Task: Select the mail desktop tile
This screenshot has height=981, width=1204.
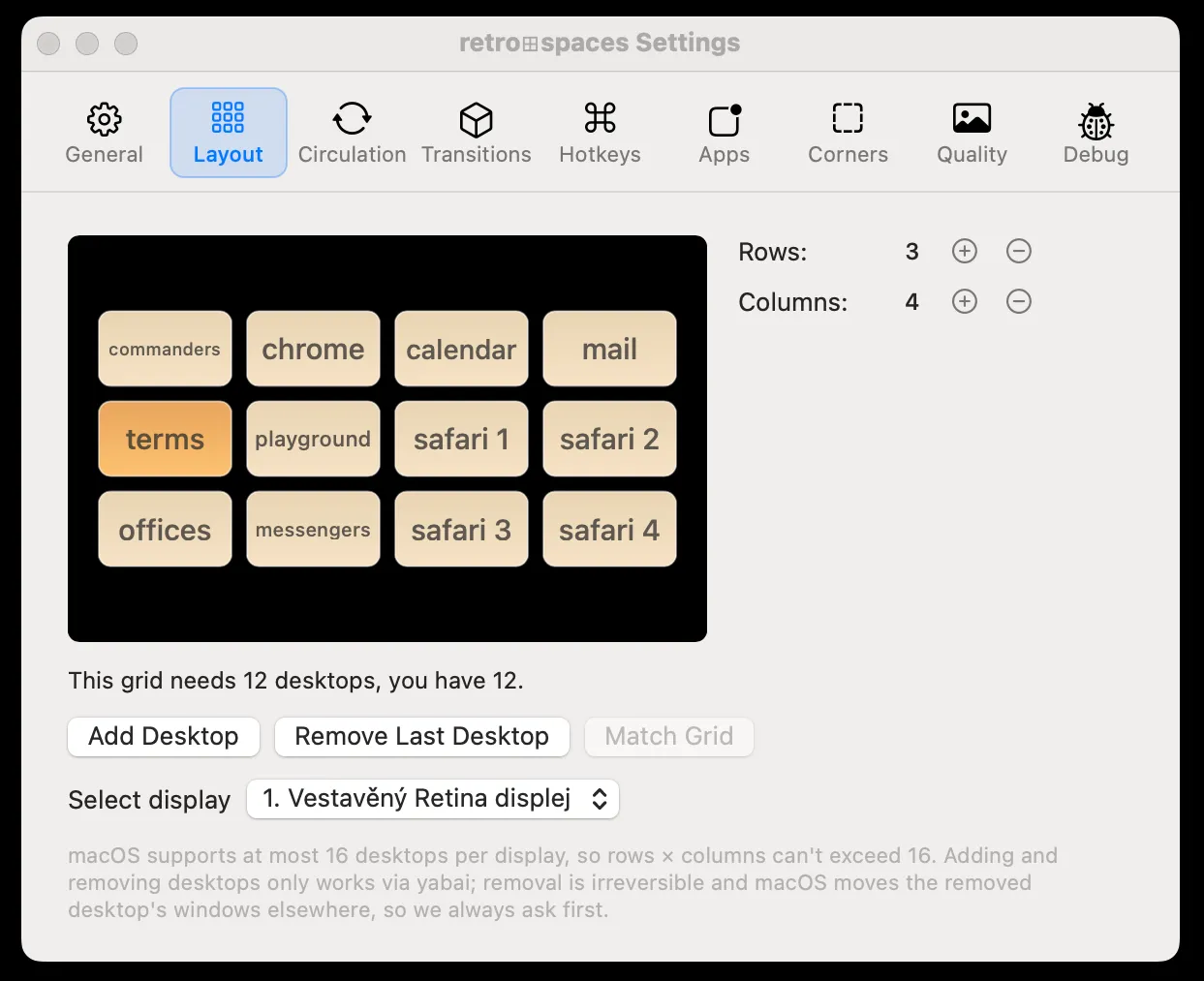Action: (x=609, y=349)
